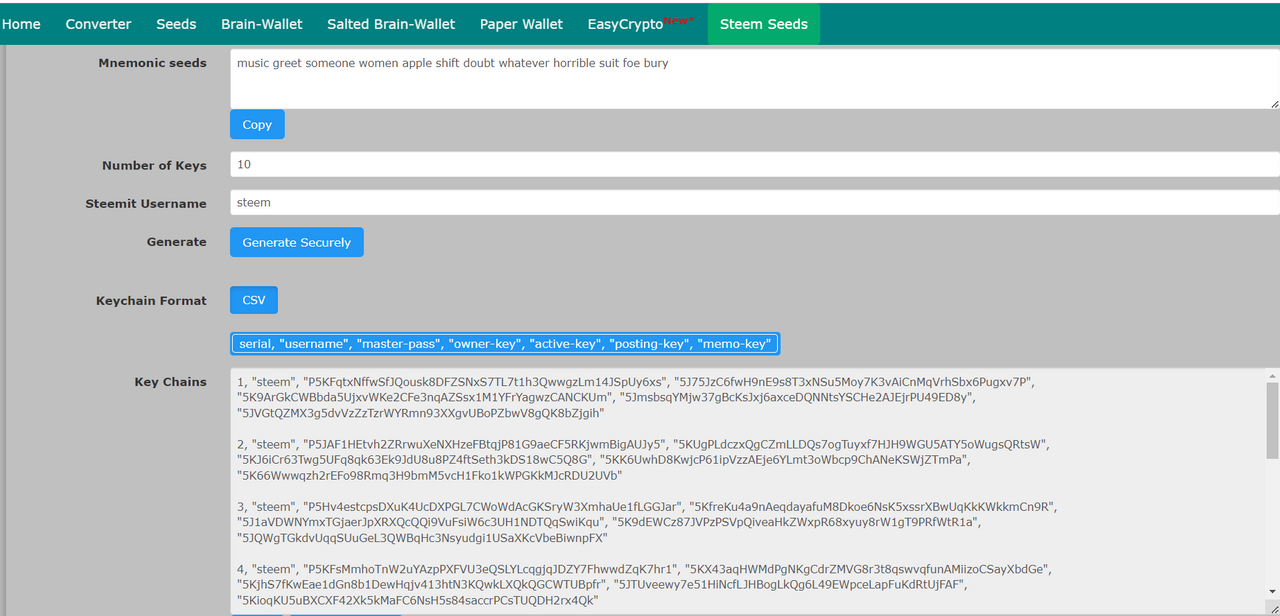Choose the CSV keychain format button
Screen dimensions: 1280x616
(254, 300)
